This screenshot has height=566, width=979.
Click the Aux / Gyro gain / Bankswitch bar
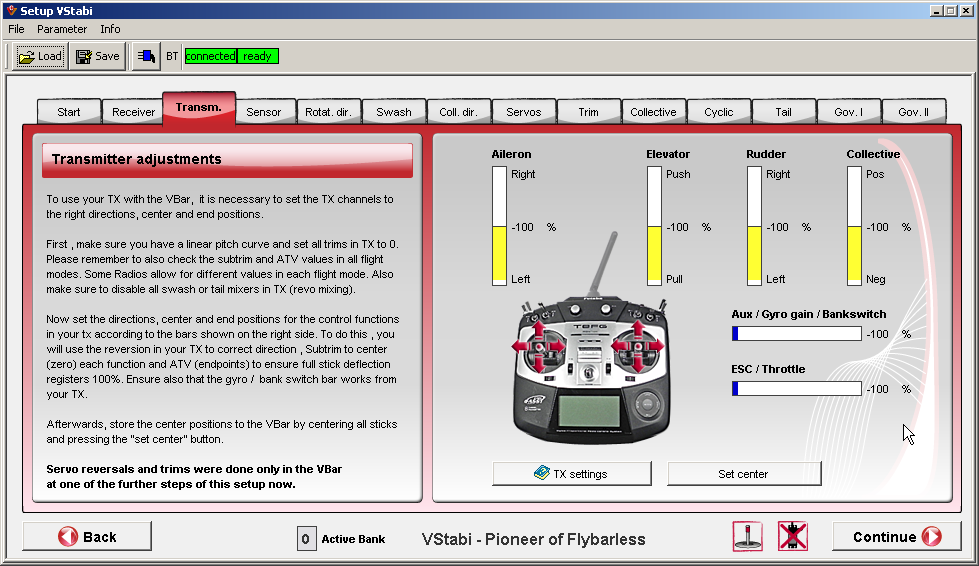797,334
